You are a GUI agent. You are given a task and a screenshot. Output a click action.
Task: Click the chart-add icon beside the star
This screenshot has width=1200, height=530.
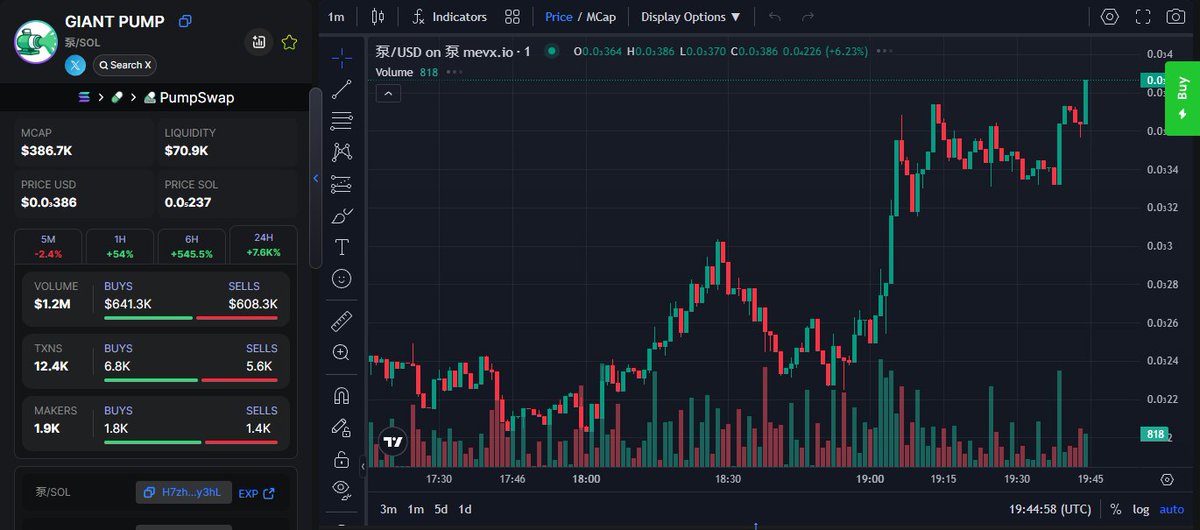pyautogui.click(x=259, y=42)
